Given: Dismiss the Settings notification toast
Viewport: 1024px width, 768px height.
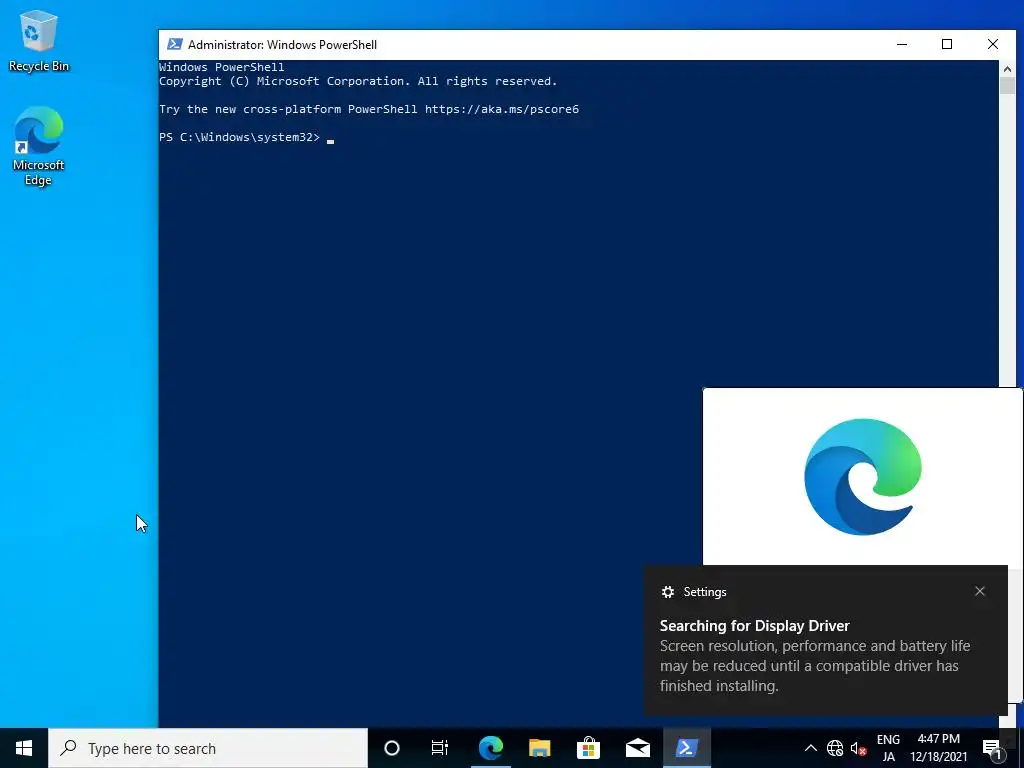Looking at the screenshot, I should (x=980, y=591).
